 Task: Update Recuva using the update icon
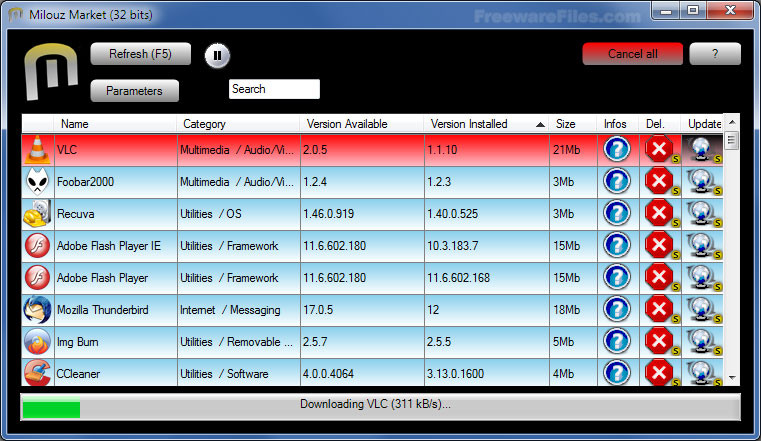702,213
